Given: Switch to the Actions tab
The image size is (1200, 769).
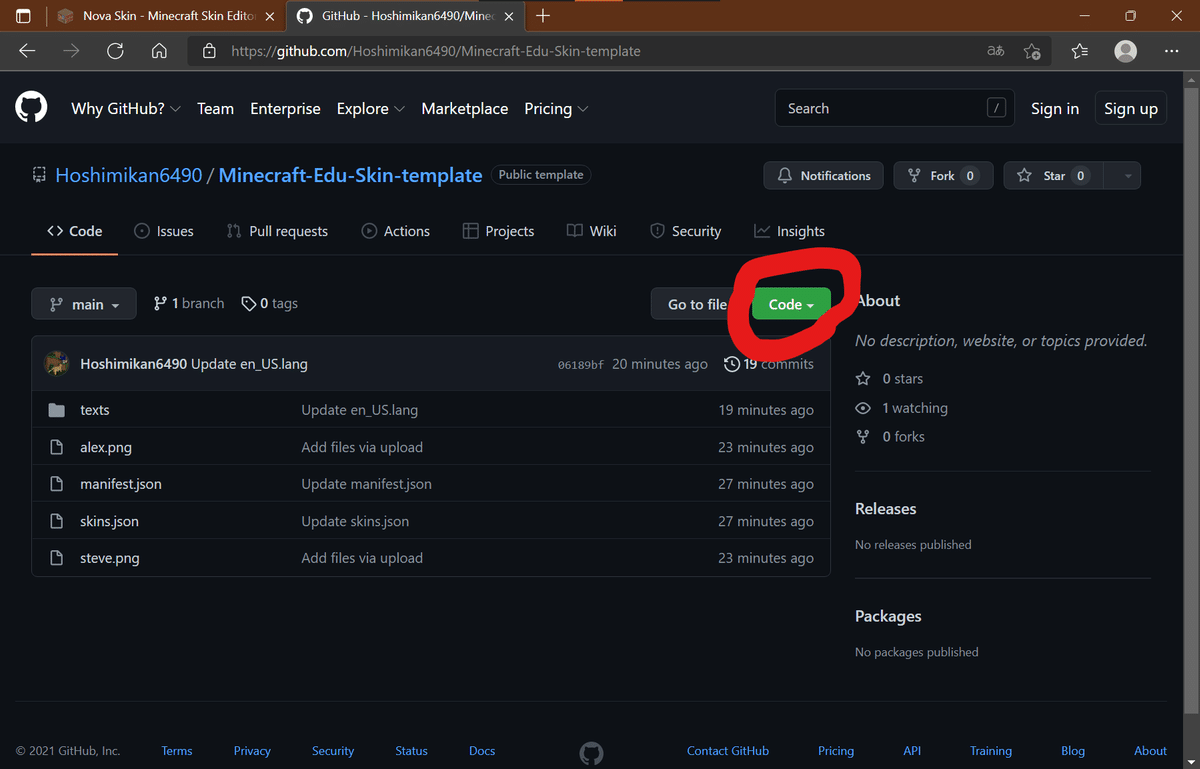Looking at the screenshot, I should click(396, 231).
